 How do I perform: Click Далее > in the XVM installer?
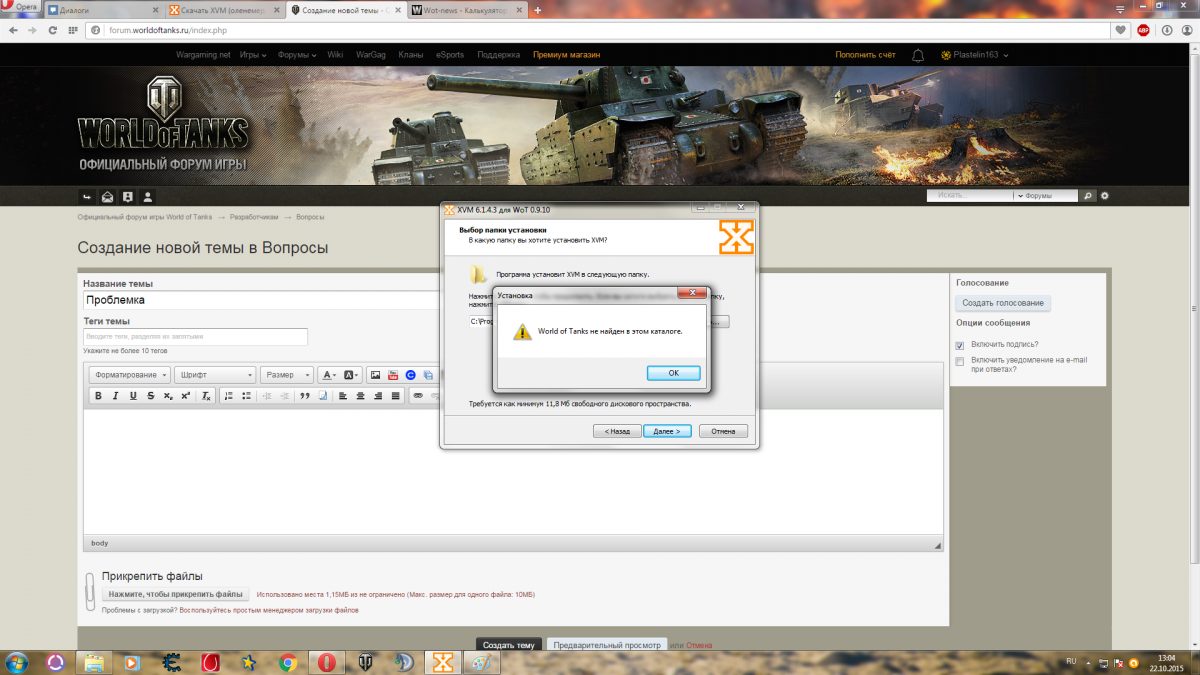point(667,431)
